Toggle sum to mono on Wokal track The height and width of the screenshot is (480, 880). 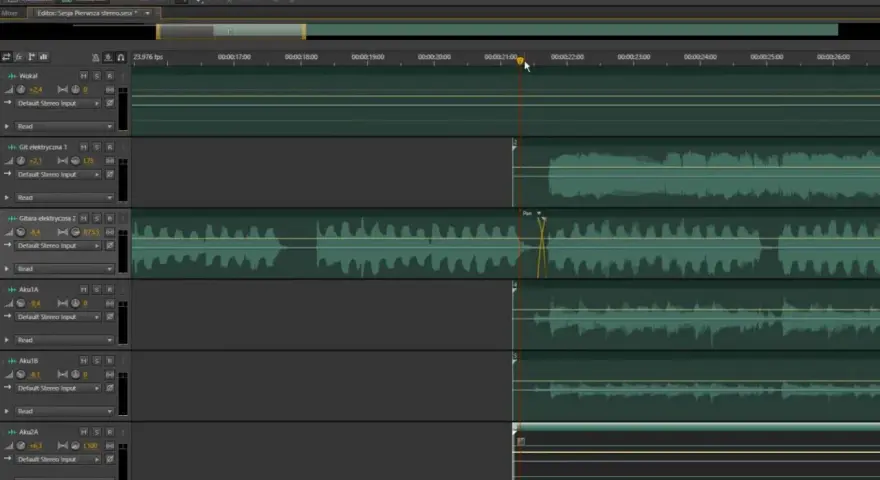point(109,89)
